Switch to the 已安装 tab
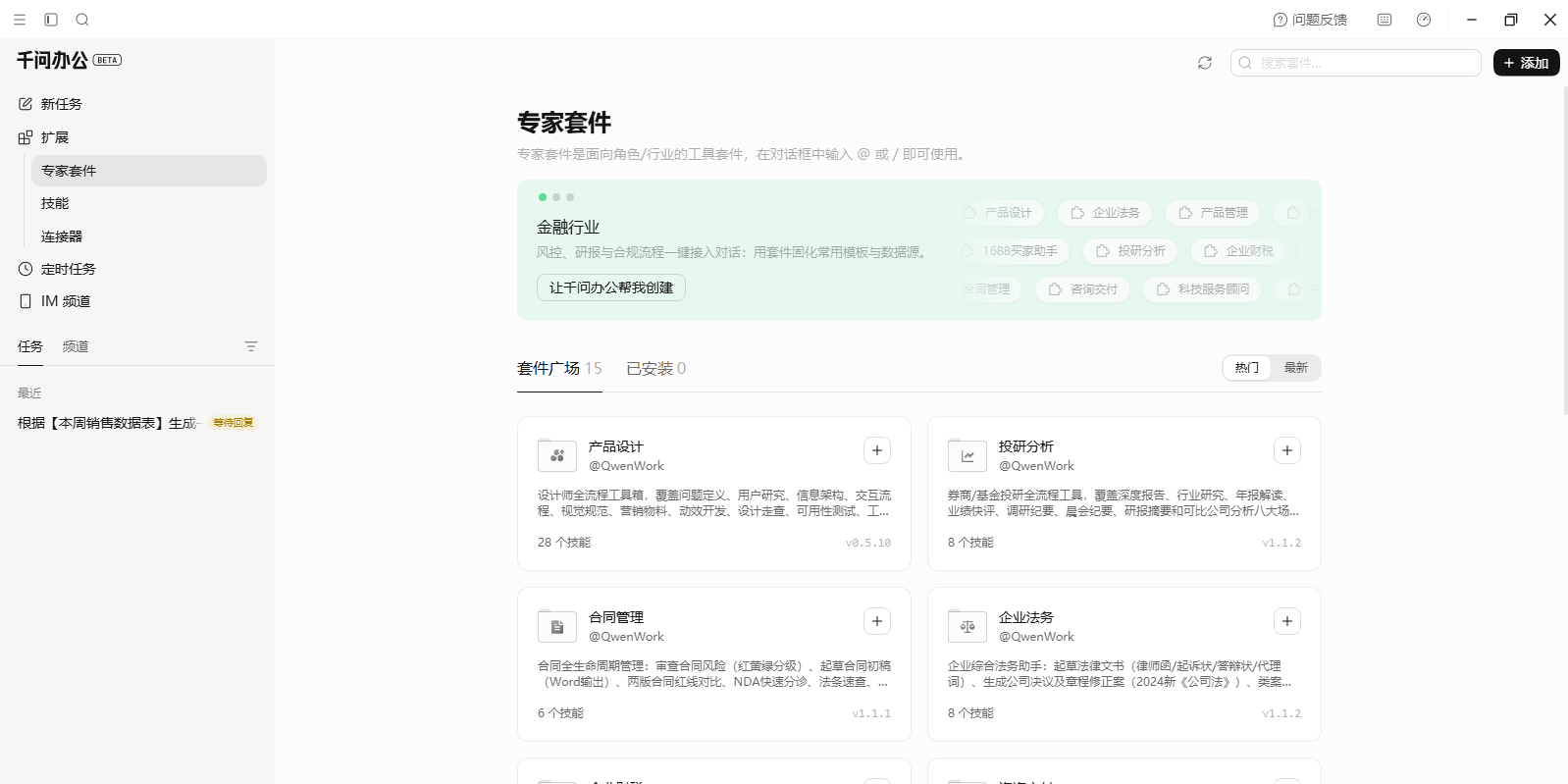Viewport: 1568px width, 784px height. [x=656, y=369]
